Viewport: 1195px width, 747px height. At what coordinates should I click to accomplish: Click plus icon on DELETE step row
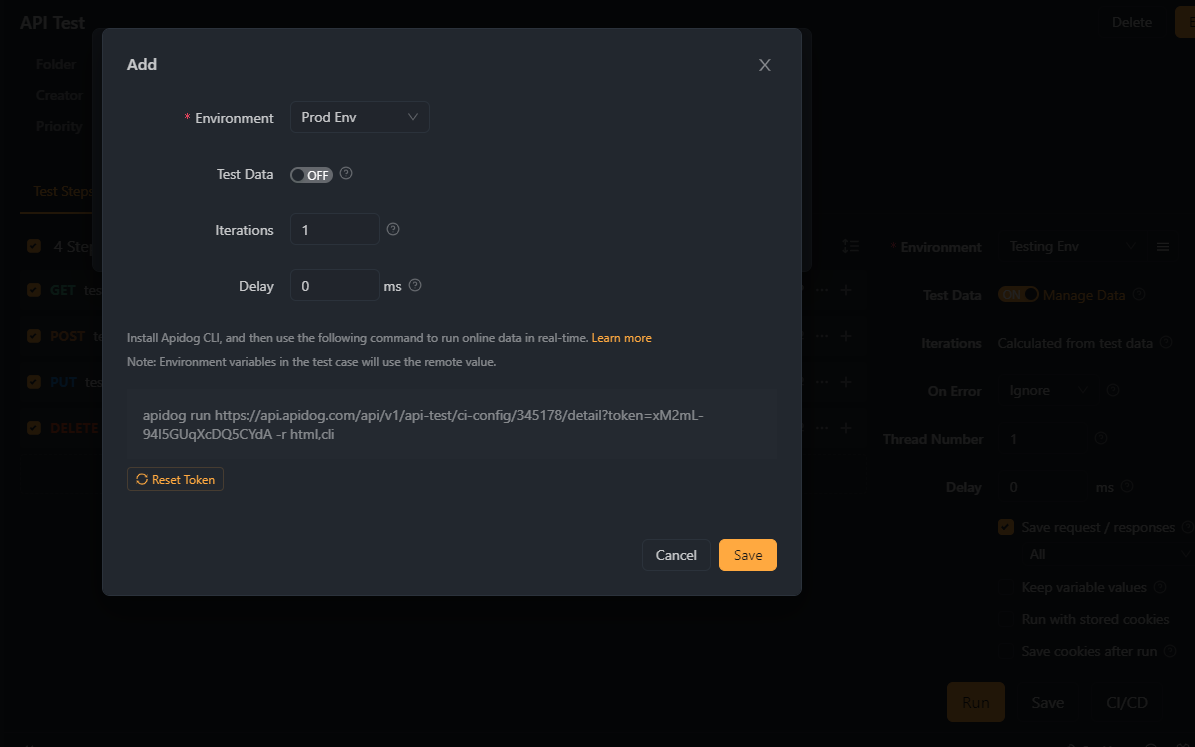846,428
